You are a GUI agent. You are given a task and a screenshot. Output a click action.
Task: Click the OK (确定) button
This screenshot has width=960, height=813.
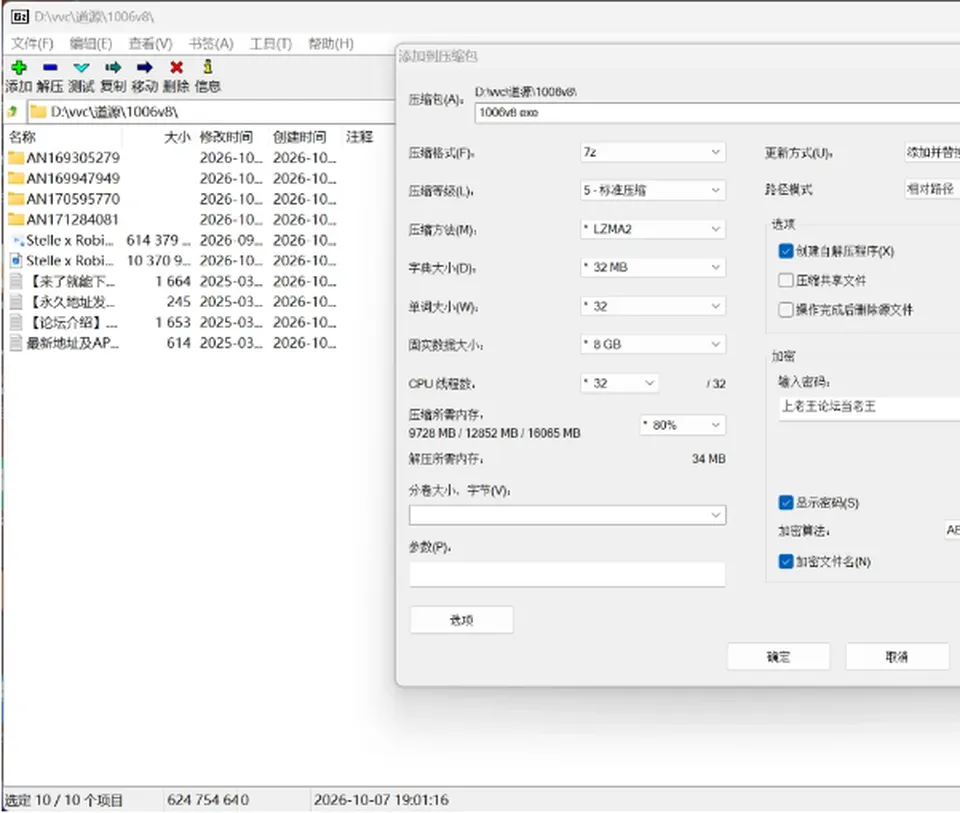tap(778, 657)
